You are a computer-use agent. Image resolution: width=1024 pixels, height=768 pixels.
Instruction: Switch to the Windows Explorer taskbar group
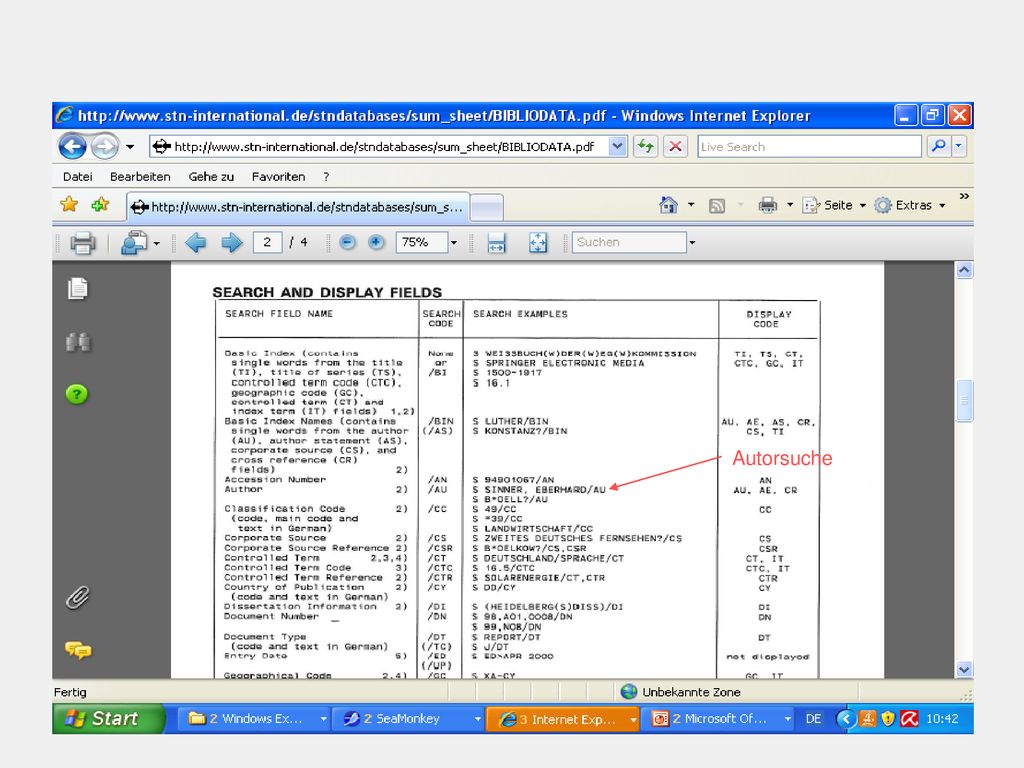click(x=254, y=719)
